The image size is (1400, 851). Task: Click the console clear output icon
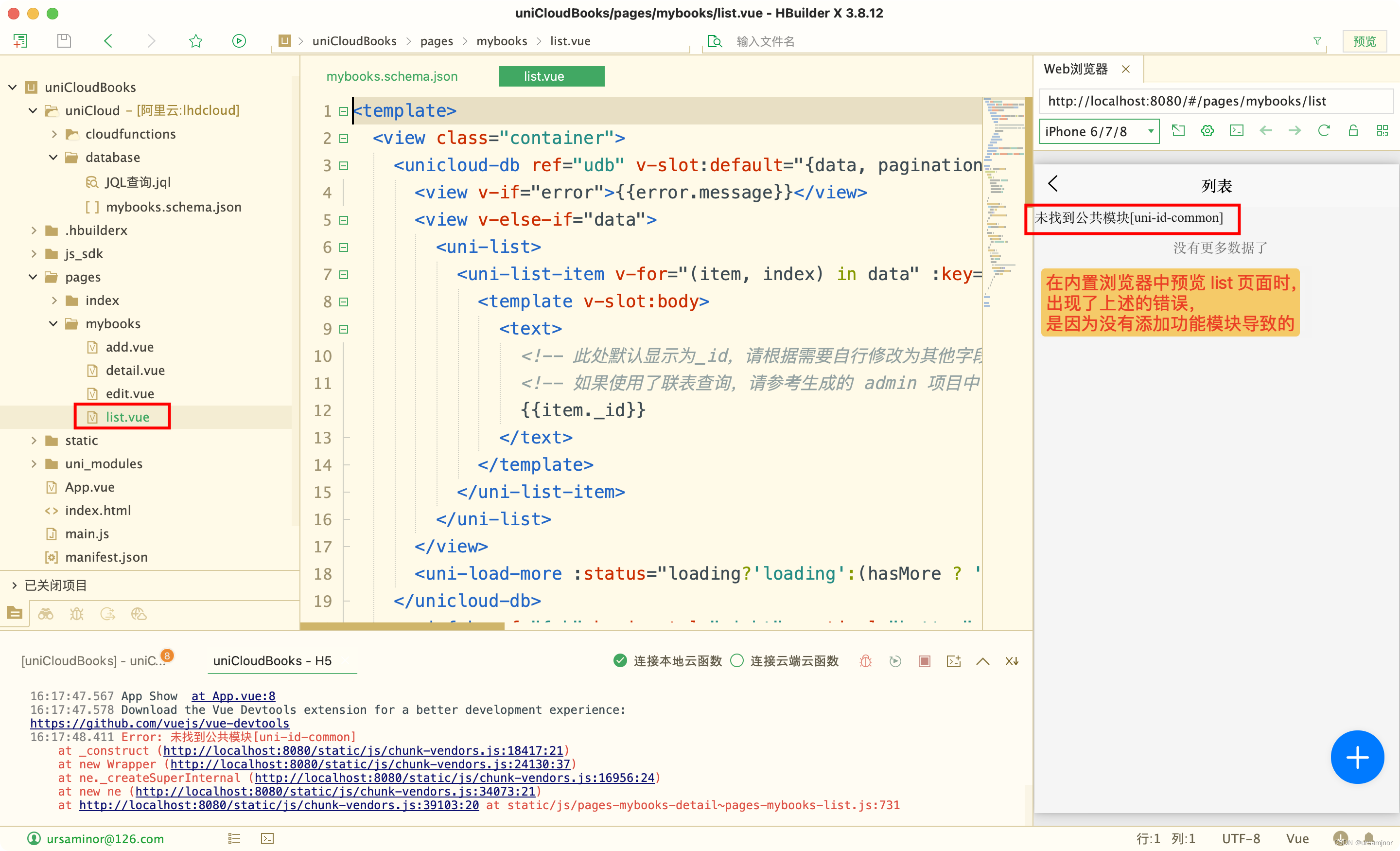tap(953, 661)
